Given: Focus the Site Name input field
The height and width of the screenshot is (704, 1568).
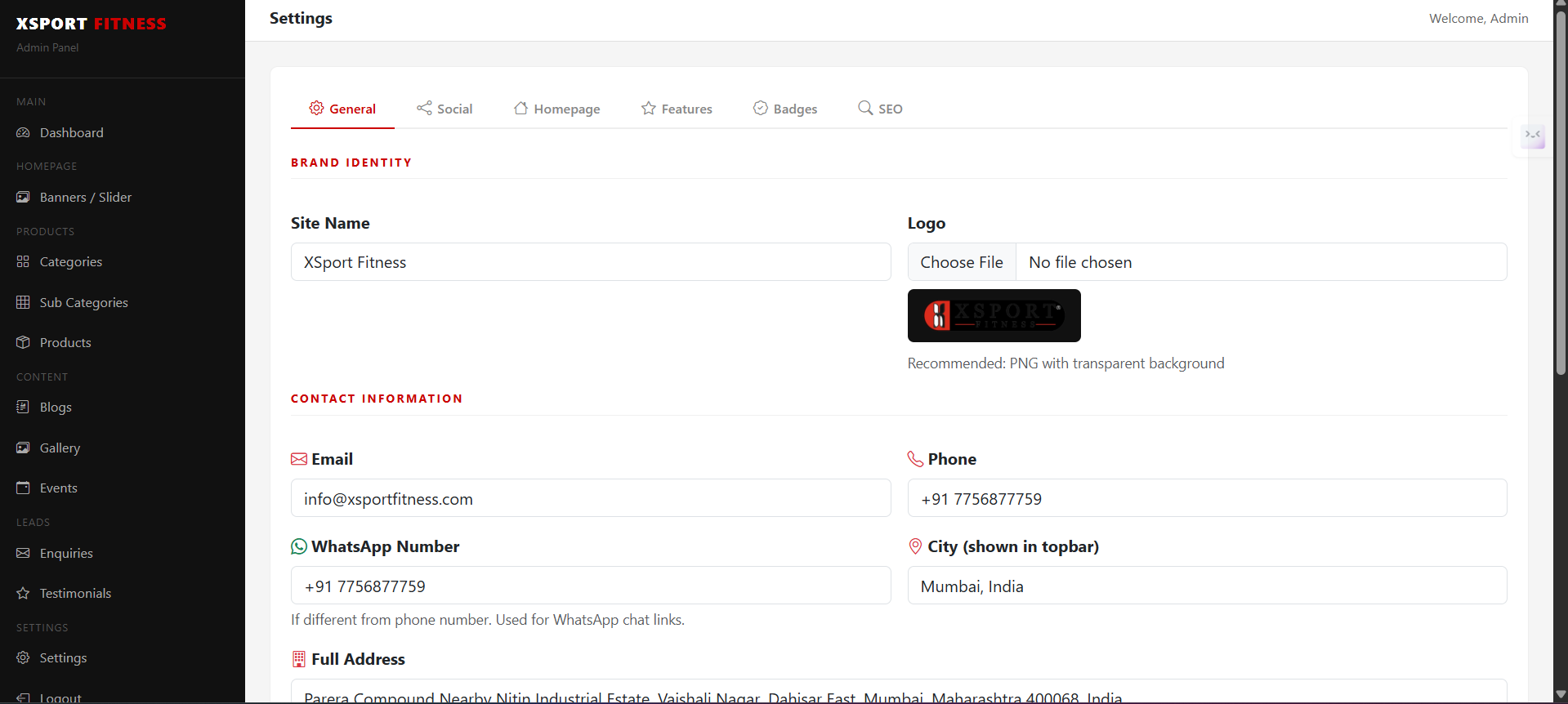Looking at the screenshot, I should (x=591, y=262).
